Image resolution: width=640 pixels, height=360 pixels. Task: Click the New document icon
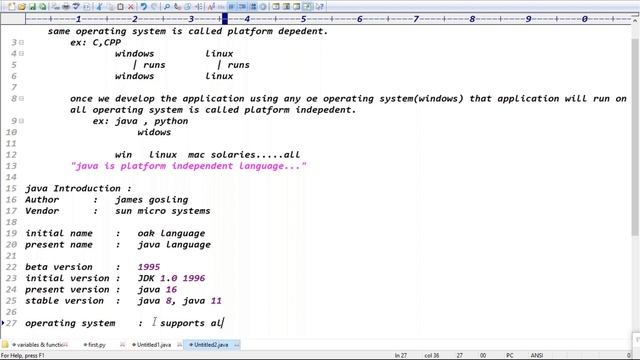click(11, 7)
